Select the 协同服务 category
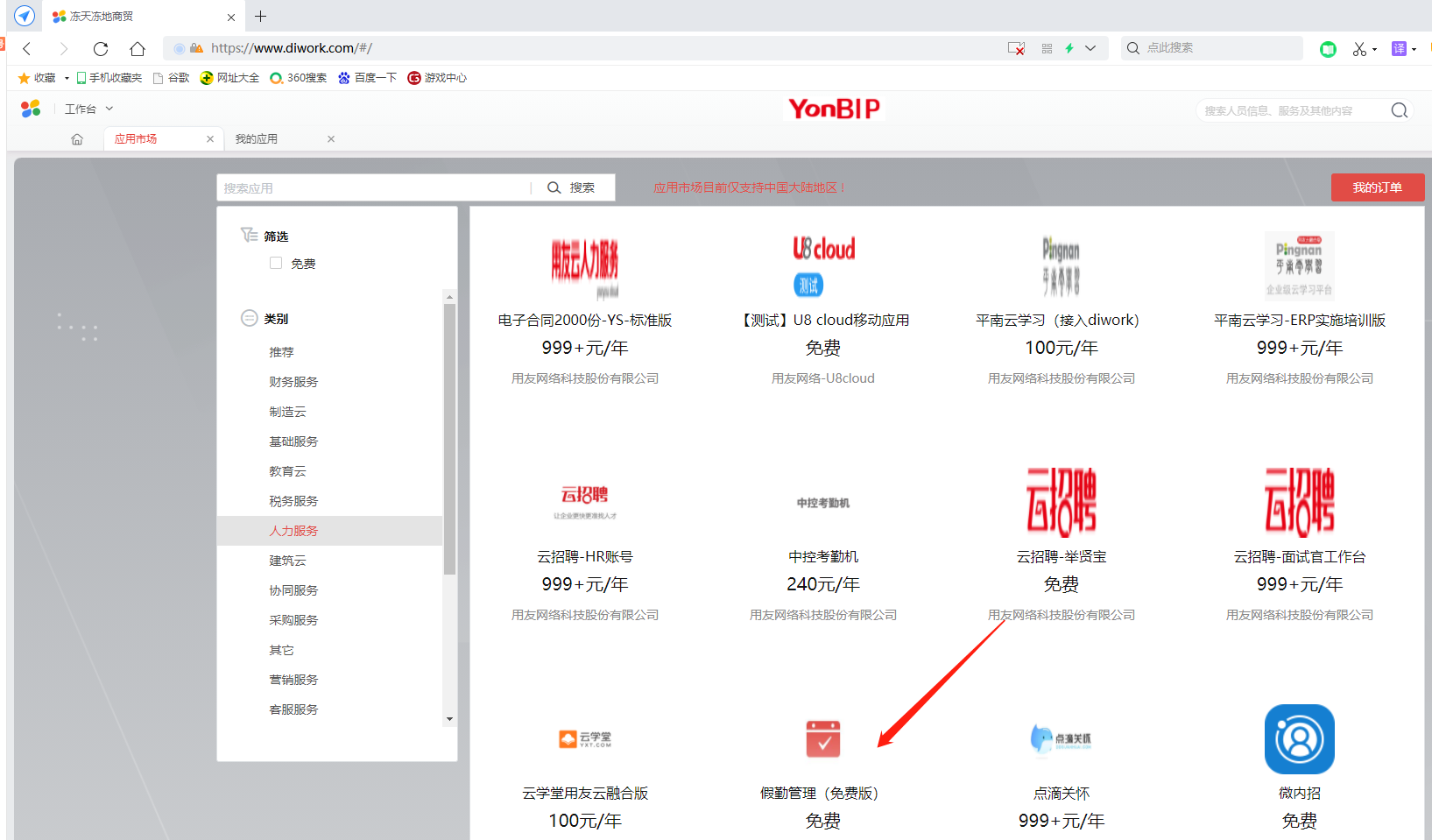 click(x=293, y=590)
